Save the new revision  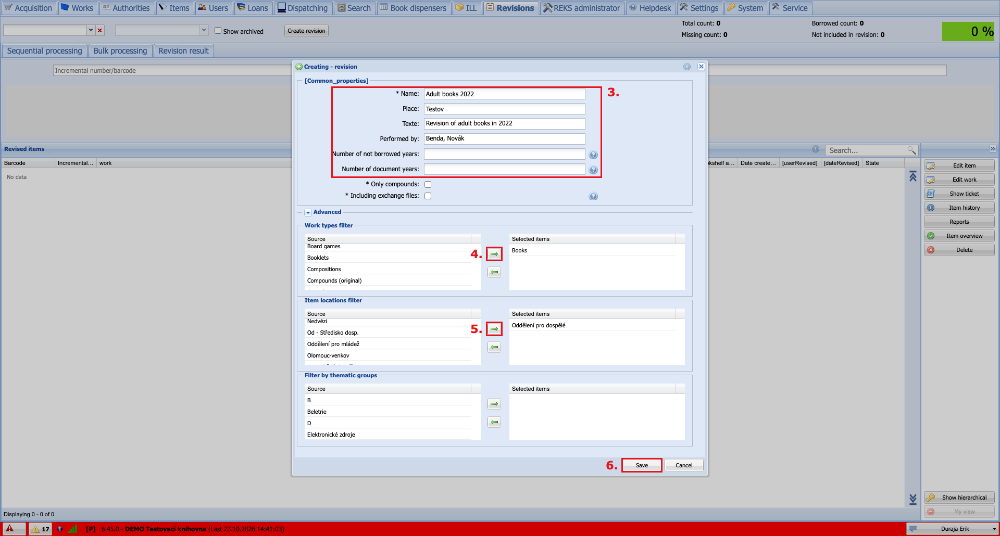[x=642, y=466]
